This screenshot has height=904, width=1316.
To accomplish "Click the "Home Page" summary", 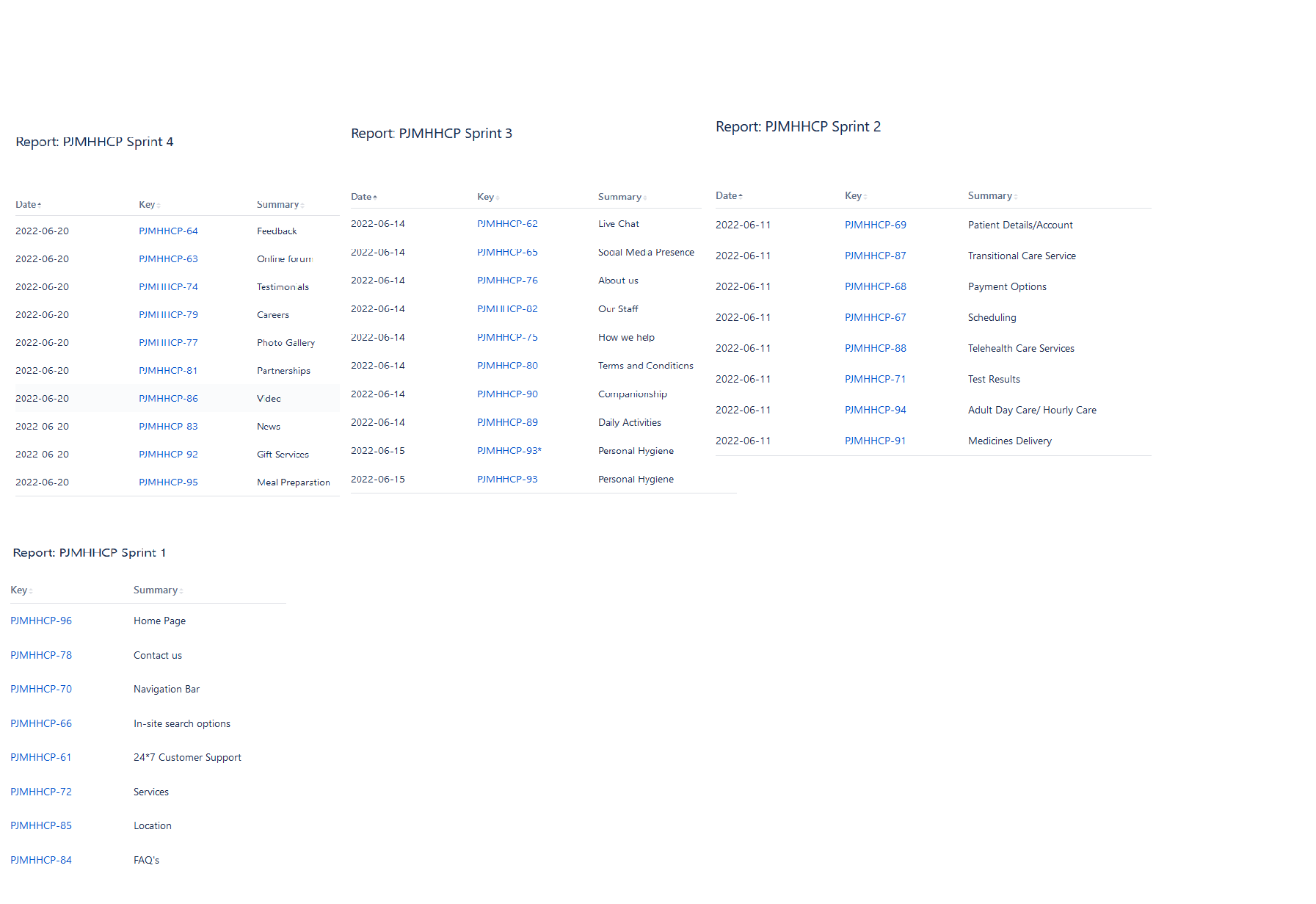I will coord(159,621).
